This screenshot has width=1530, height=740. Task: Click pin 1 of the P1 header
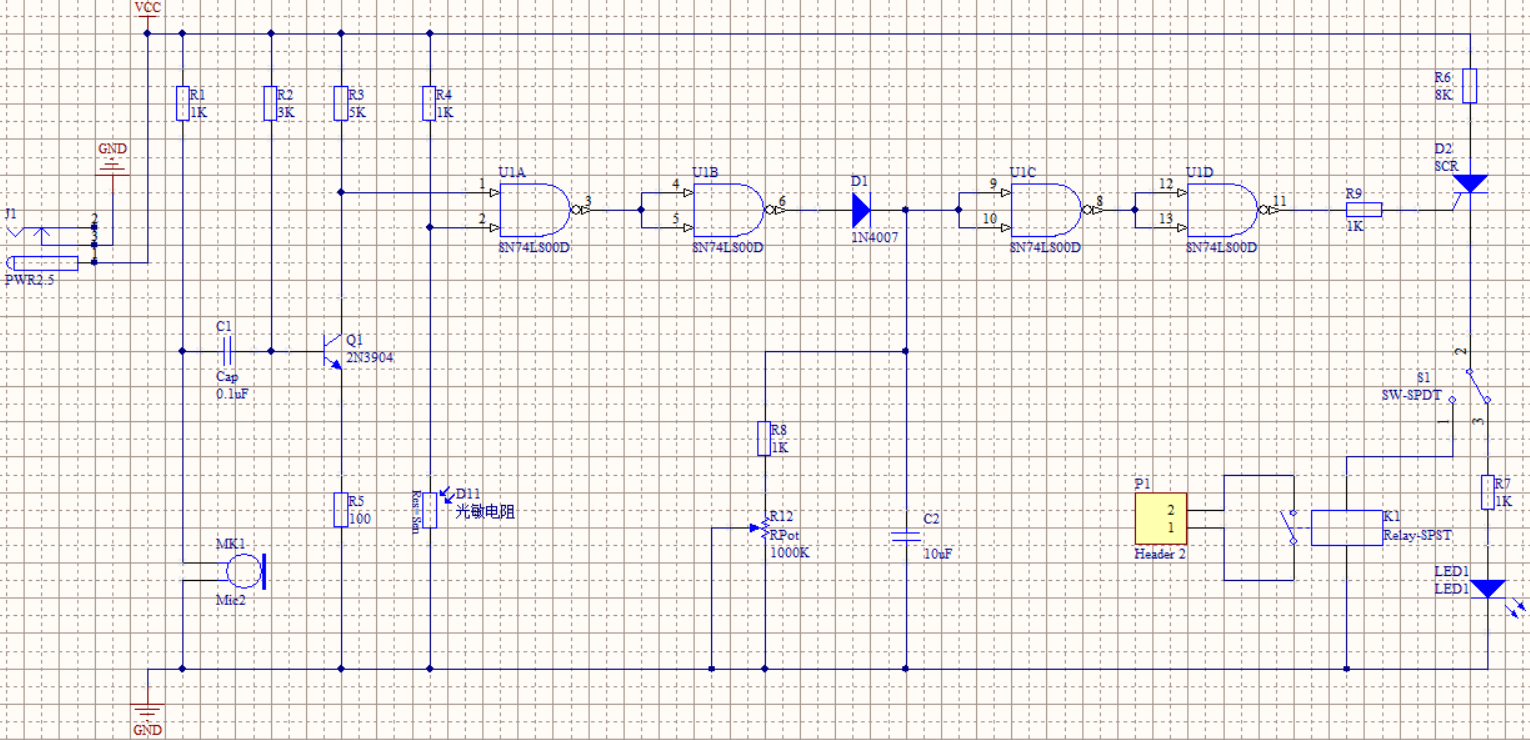tap(1170, 527)
